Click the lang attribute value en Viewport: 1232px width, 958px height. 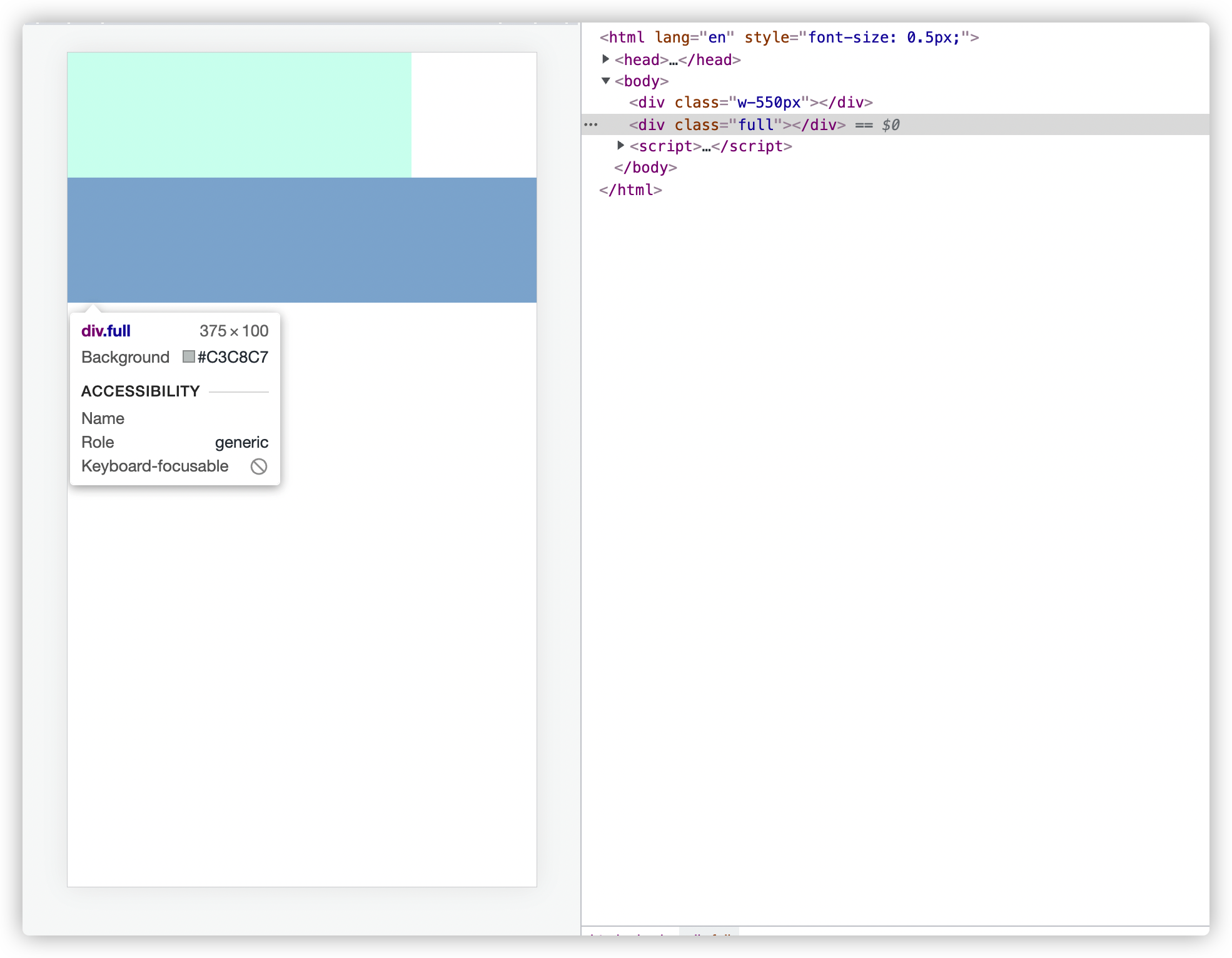[717, 38]
